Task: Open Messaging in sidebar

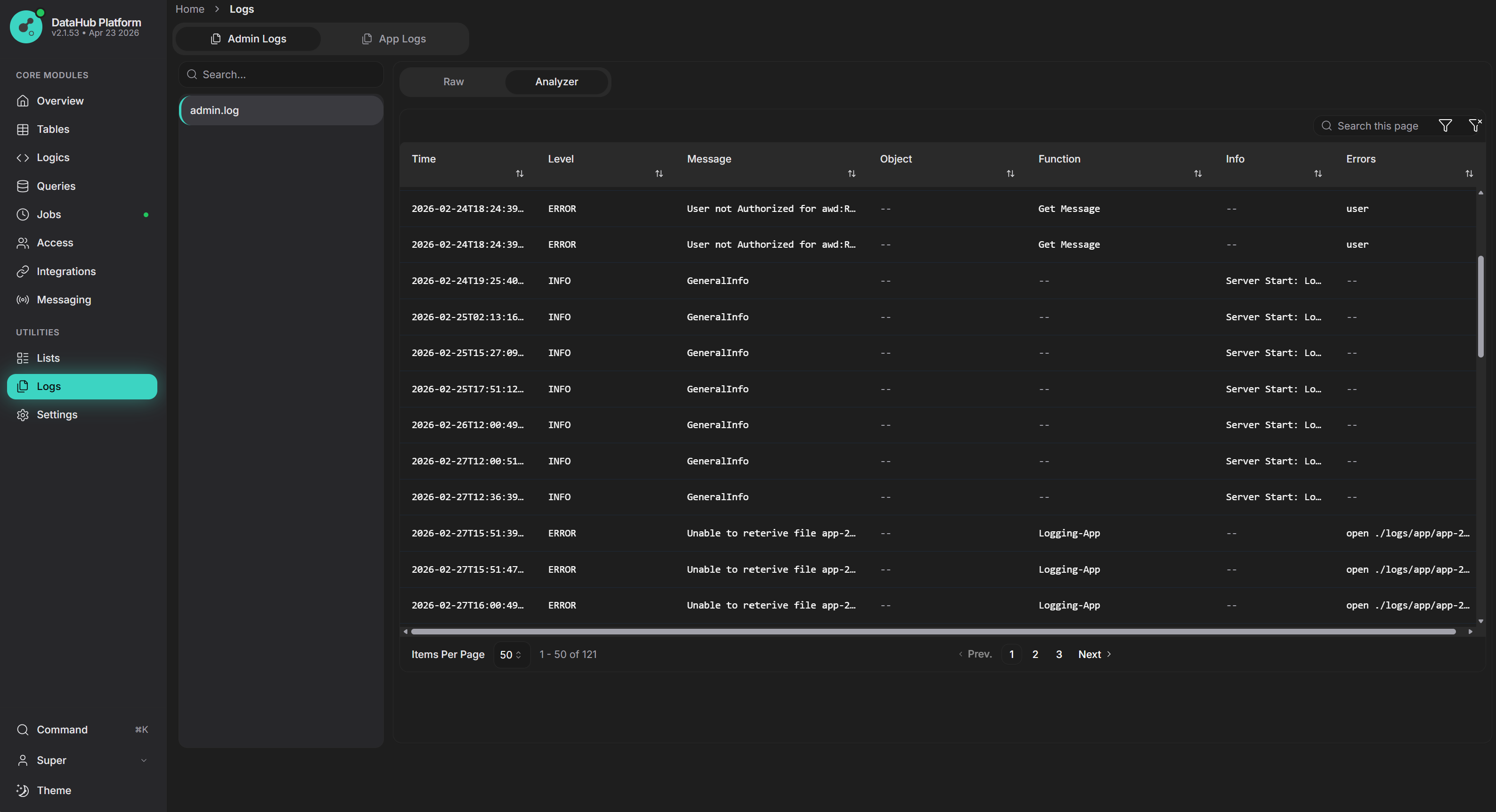Action: (82, 300)
